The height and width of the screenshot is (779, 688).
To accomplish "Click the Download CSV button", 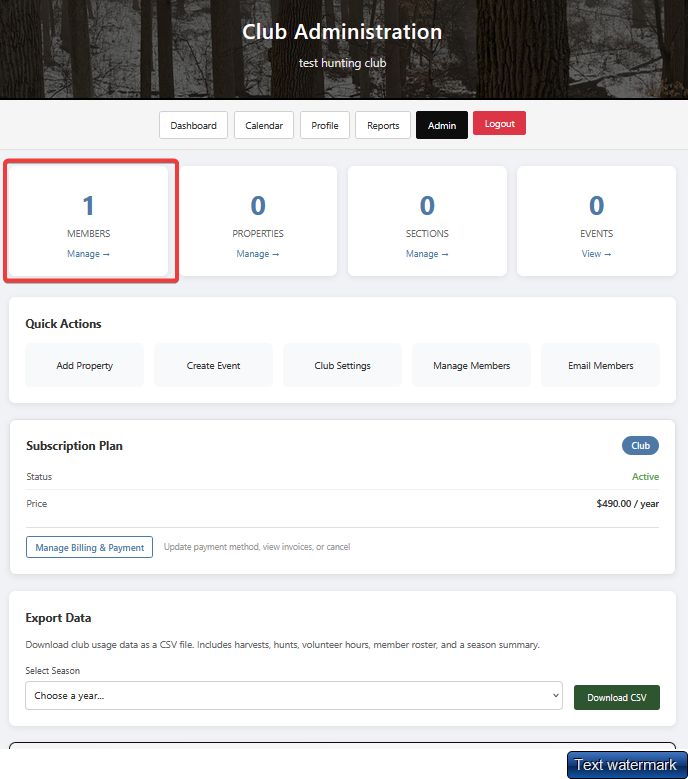I will [616, 697].
